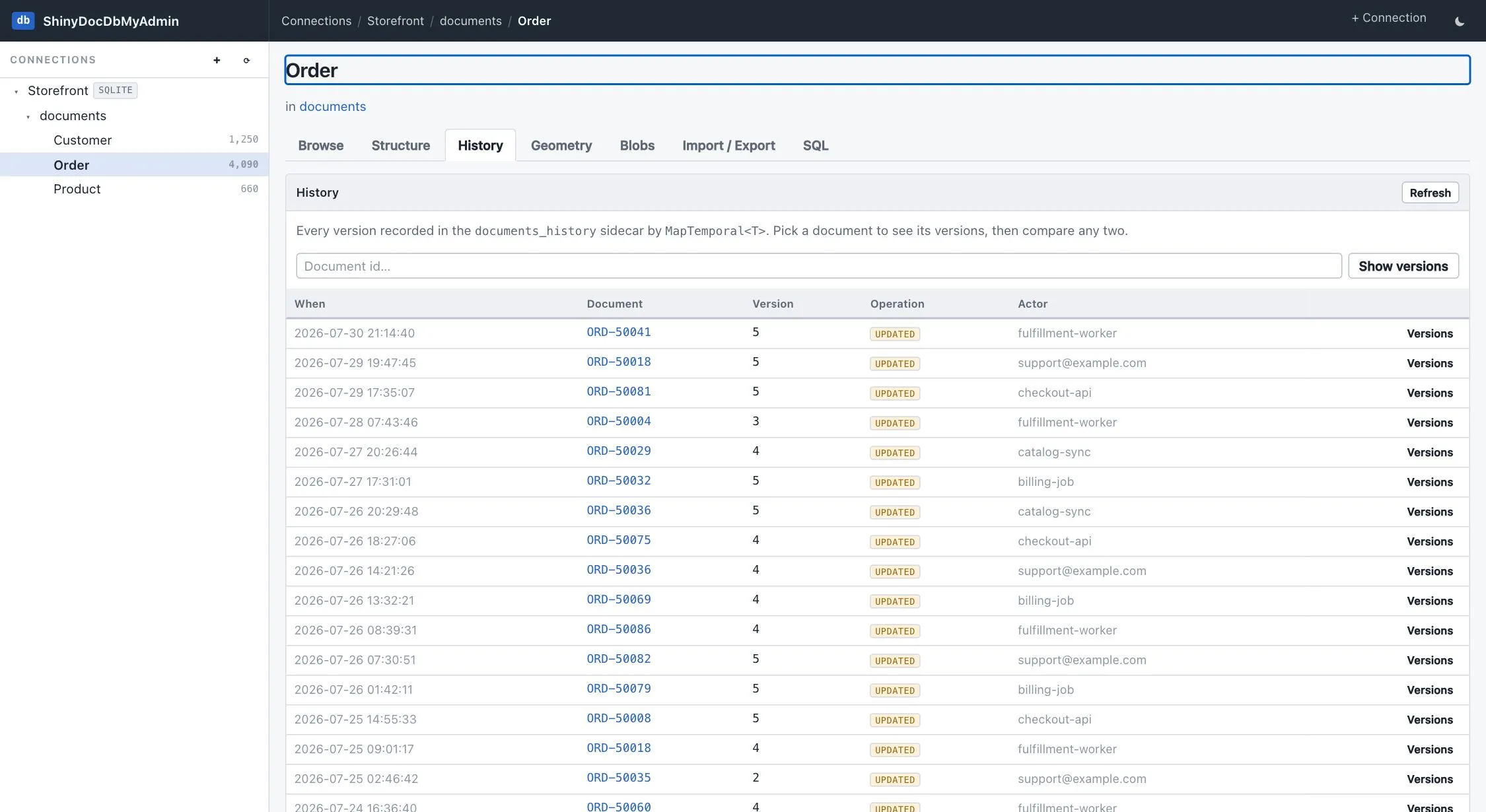Add a new connection with plus icon
This screenshot has width=1486, height=812.
[x=217, y=60]
